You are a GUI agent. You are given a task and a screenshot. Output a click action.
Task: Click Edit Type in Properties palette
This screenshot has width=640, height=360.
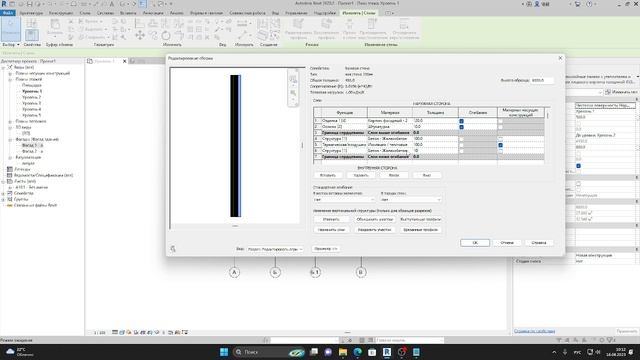[x=621, y=92]
